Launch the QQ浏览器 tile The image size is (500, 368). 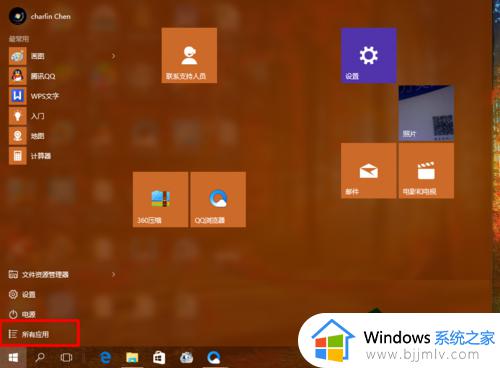[218, 200]
